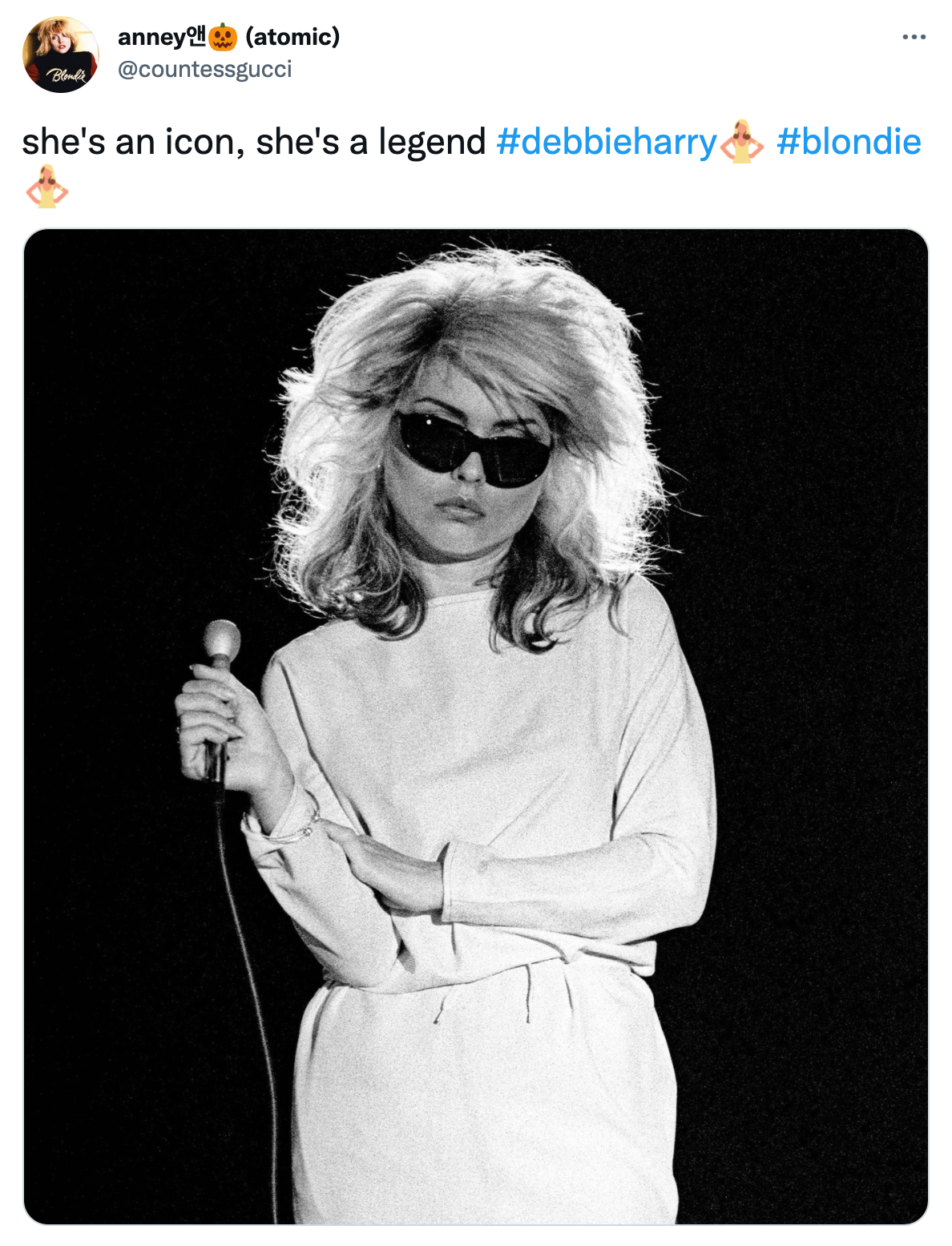Open the #debbieharry hashtag
Viewport: 952px width, 1246px height.
coord(606,142)
